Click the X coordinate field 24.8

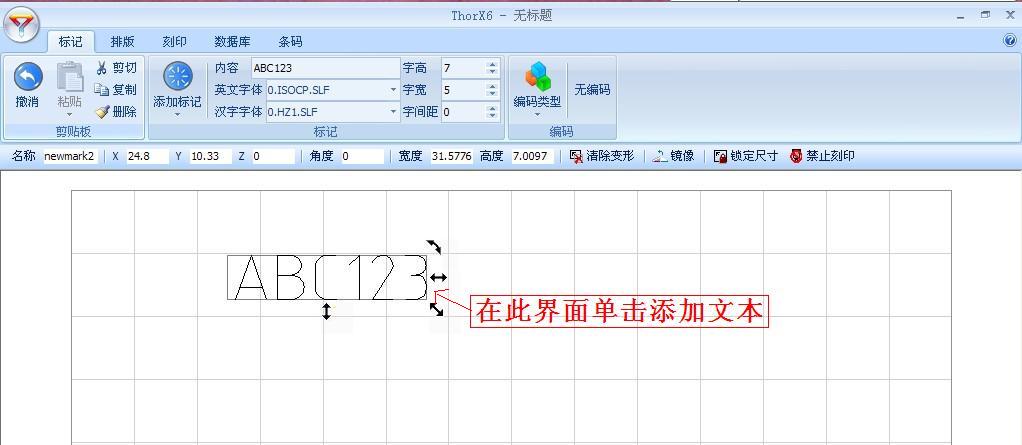coord(147,156)
